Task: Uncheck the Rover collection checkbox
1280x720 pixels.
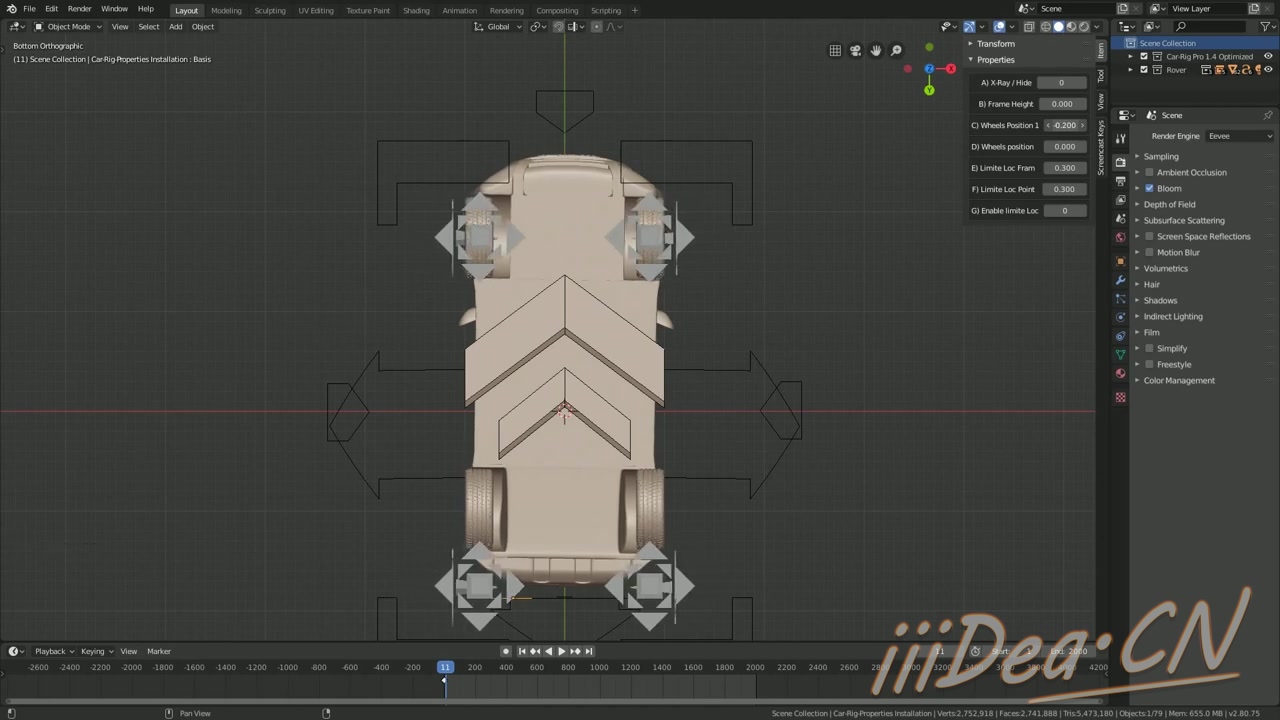Action: point(1144,70)
